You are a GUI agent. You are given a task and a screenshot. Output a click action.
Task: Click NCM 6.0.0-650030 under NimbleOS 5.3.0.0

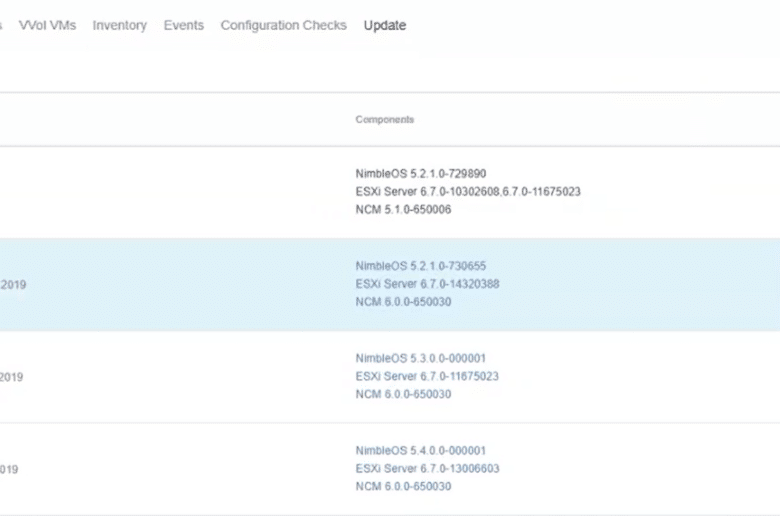(403, 394)
